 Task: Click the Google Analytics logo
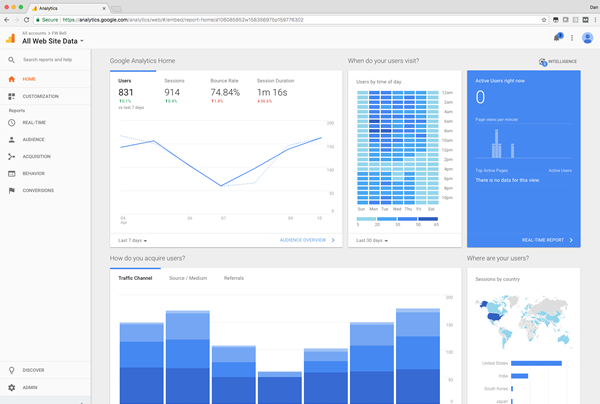11,38
